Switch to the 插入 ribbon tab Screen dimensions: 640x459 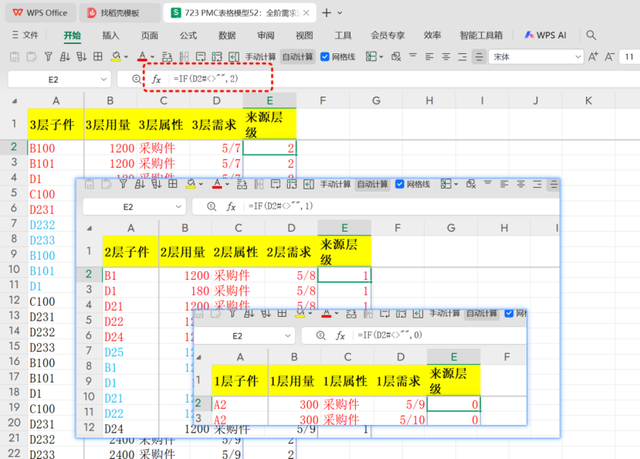click(x=111, y=35)
